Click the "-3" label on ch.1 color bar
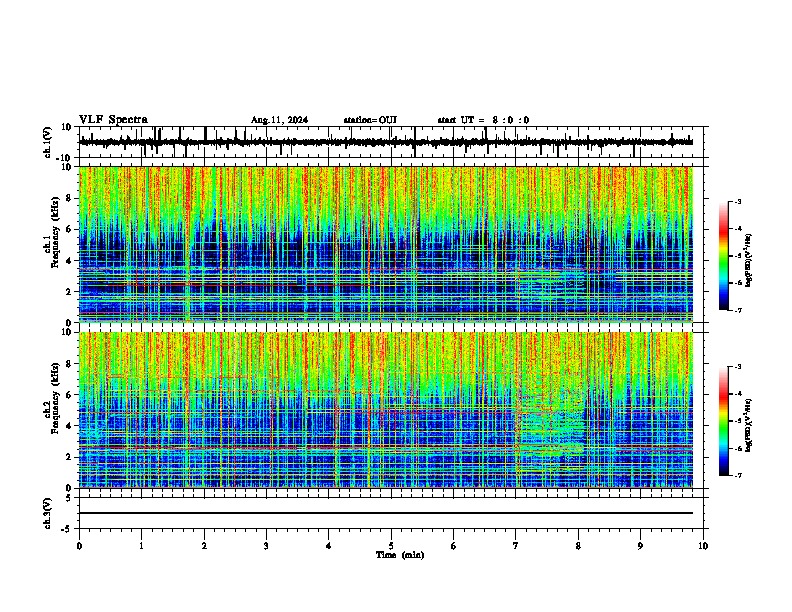 [737, 201]
